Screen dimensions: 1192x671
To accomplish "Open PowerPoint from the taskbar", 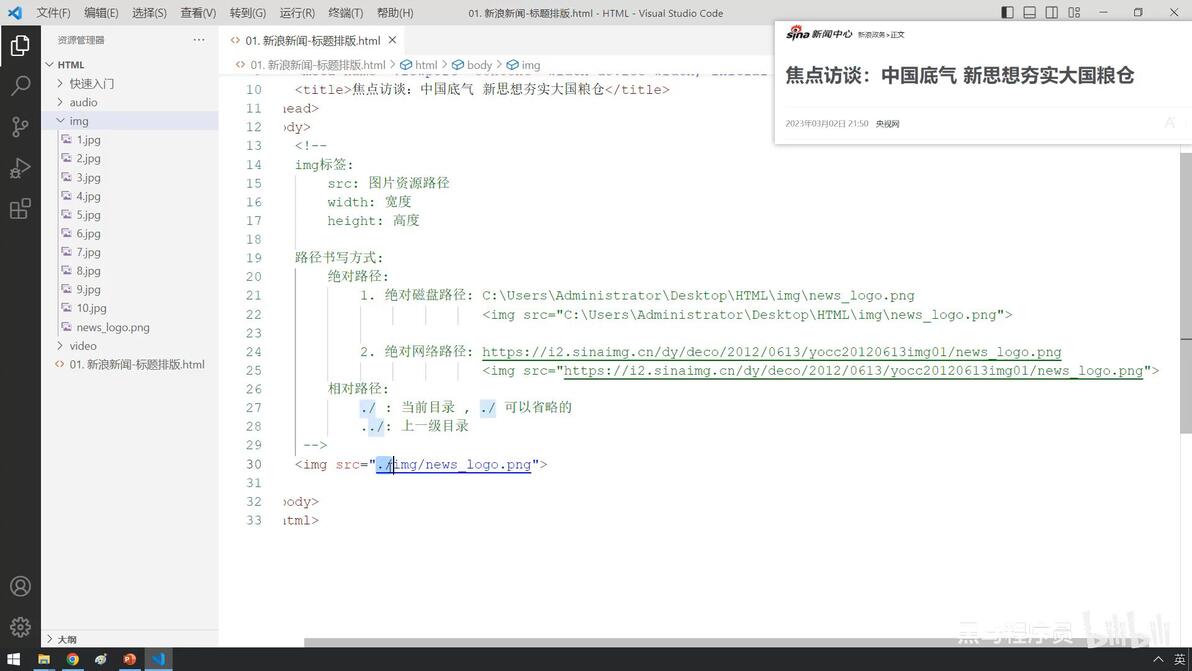I will pos(129,660).
